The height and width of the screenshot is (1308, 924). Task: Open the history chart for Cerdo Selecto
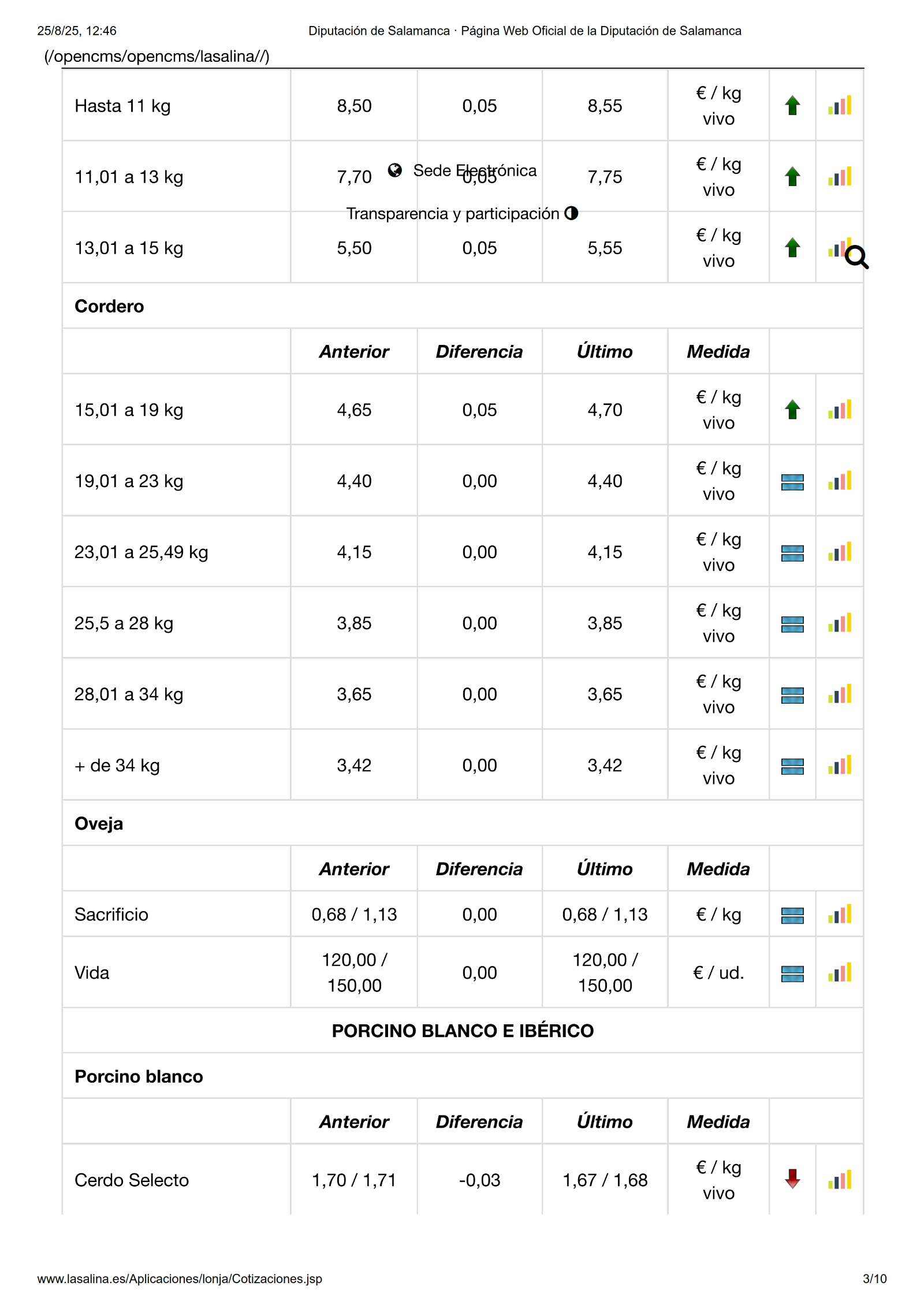tap(839, 1179)
